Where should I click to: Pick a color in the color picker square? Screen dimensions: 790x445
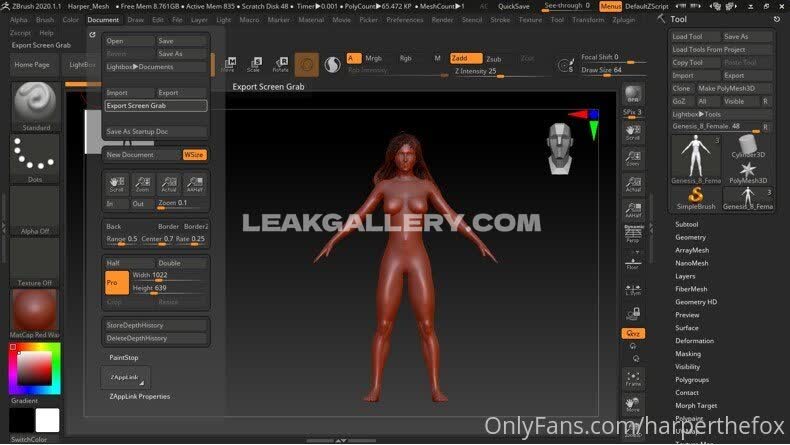pos(35,368)
